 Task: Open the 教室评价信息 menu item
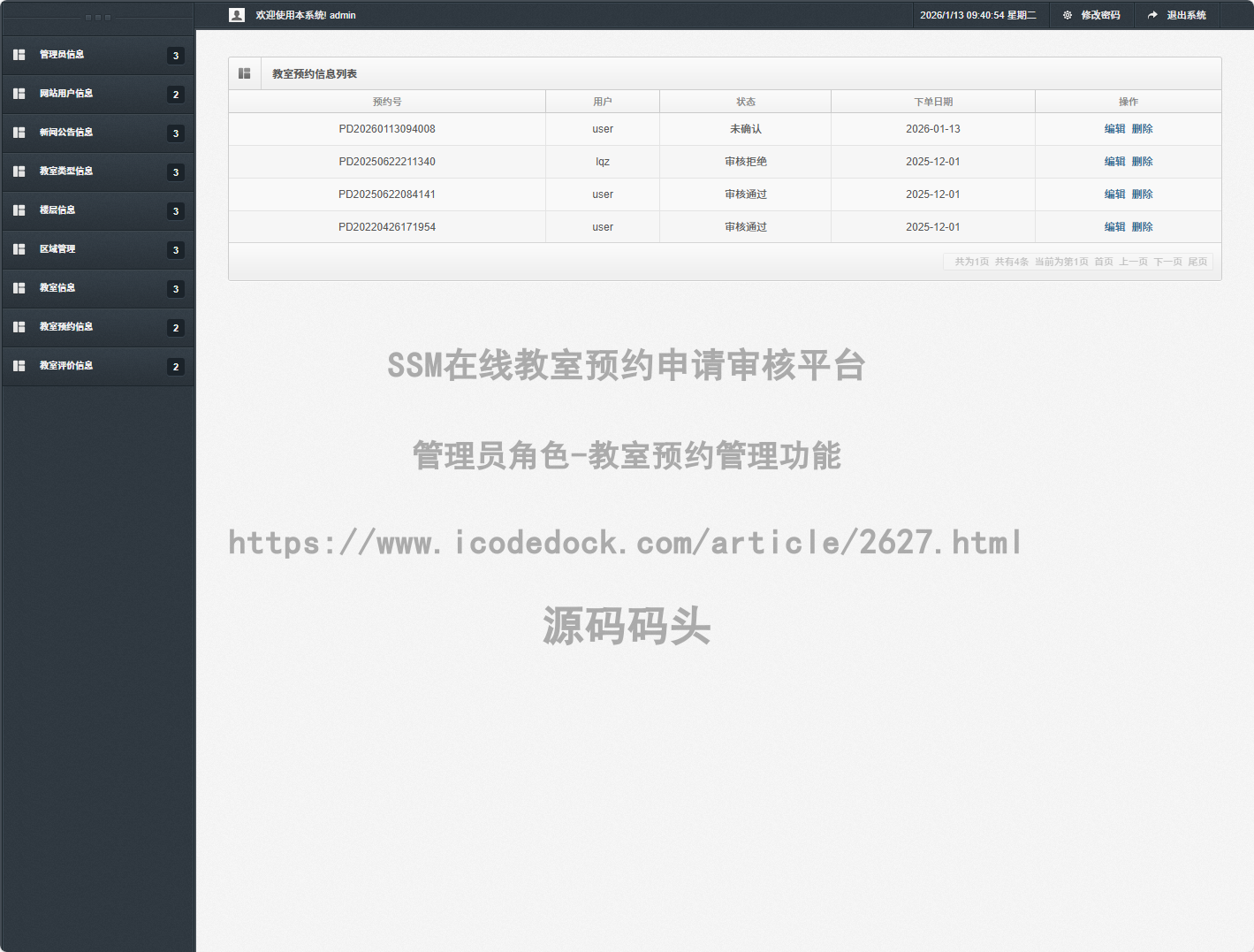65,366
